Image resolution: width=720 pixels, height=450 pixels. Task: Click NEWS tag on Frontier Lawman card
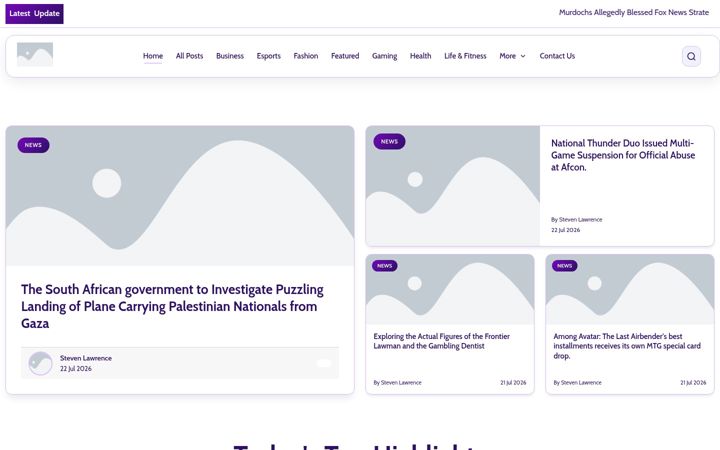[x=385, y=266]
